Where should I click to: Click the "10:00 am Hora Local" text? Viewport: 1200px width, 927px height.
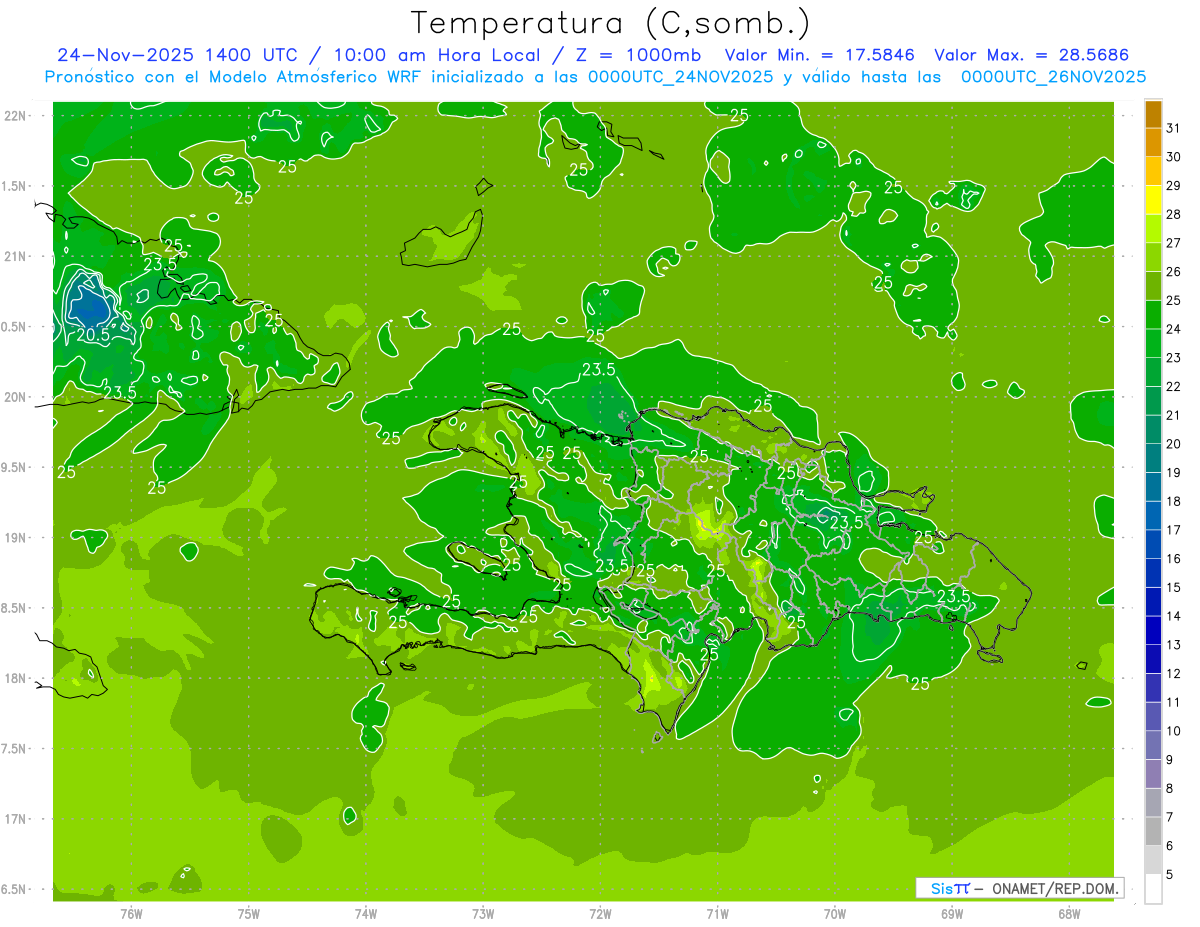tap(438, 55)
